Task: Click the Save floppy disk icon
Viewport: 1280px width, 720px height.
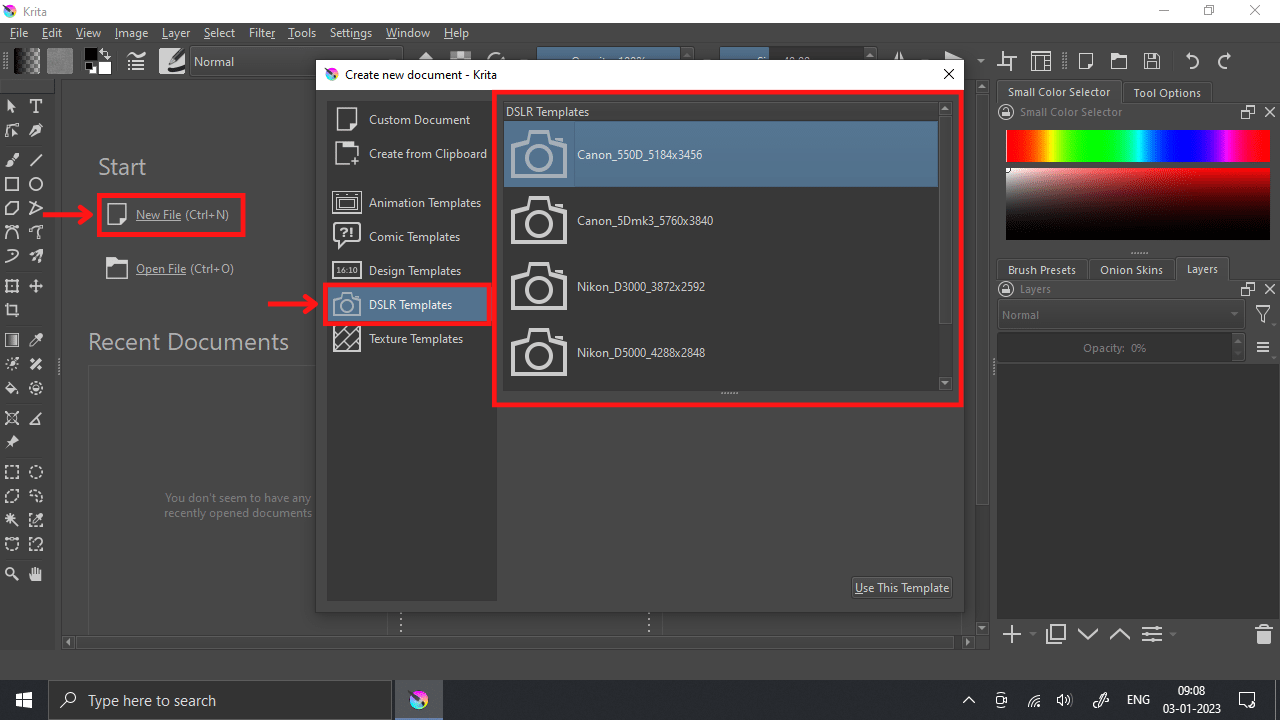Action: tap(1152, 61)
